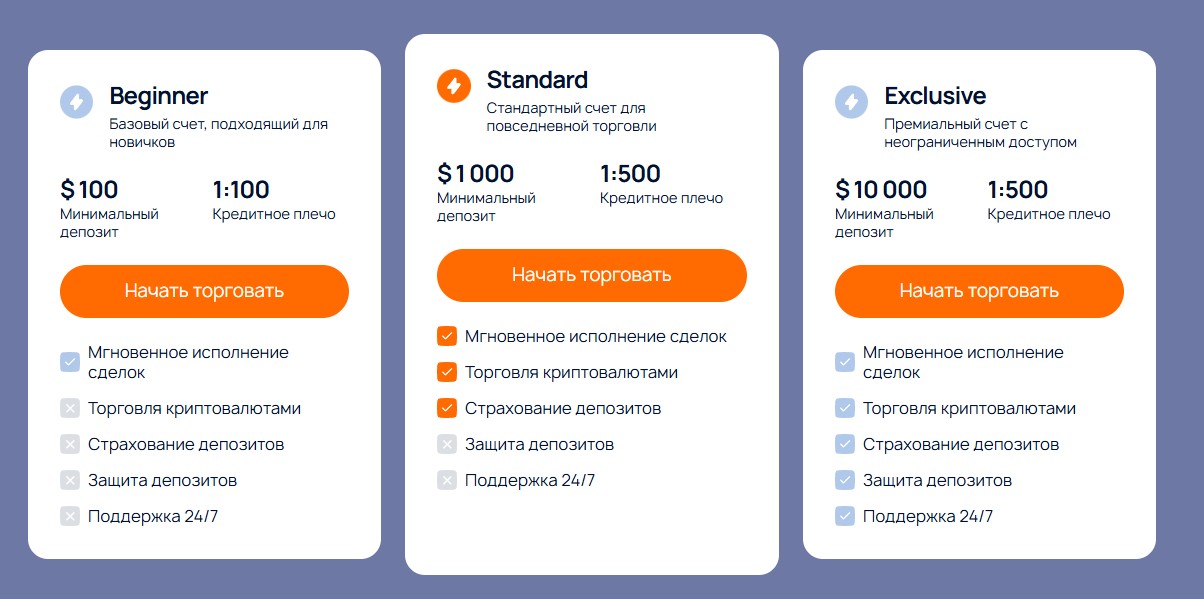Click Standard's orange instant execution checkmark

[x=447, y=336]
